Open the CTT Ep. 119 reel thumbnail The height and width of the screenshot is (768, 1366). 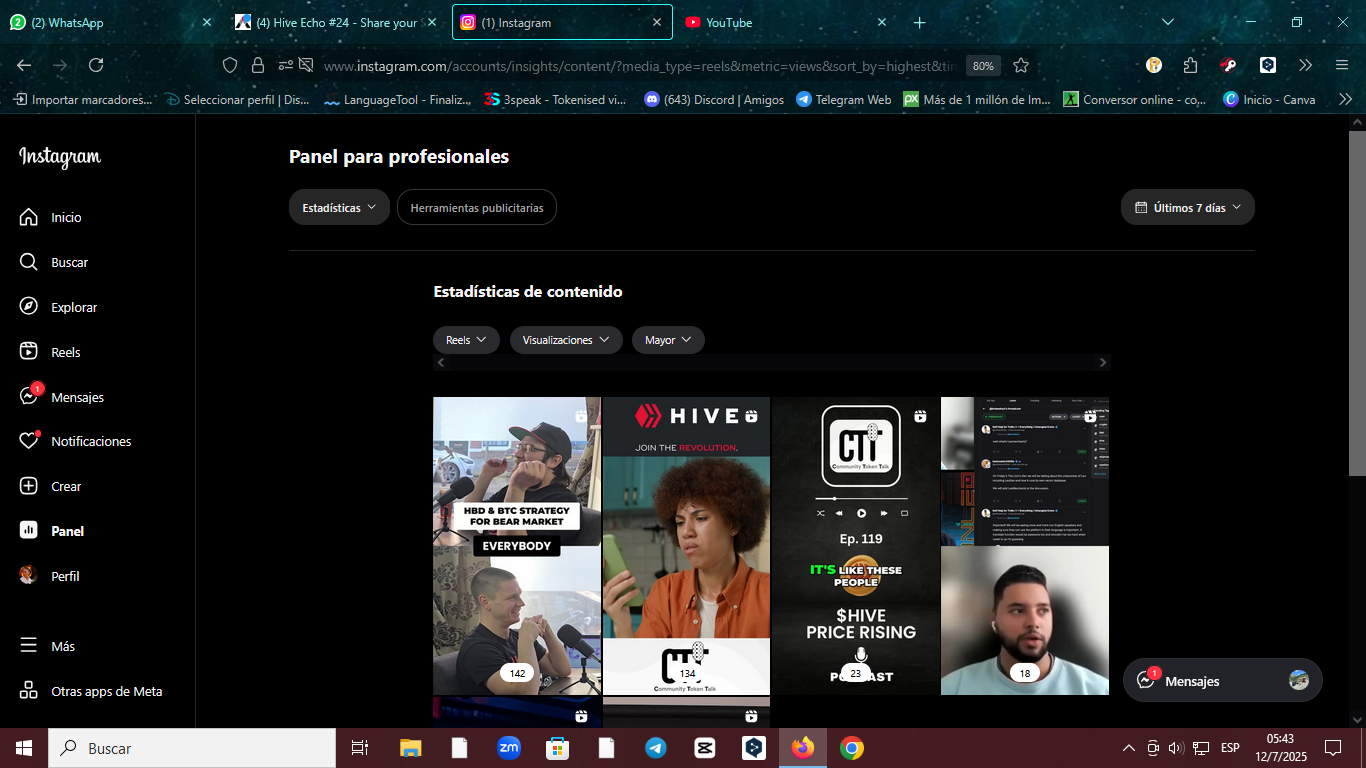tap(856, 546)
